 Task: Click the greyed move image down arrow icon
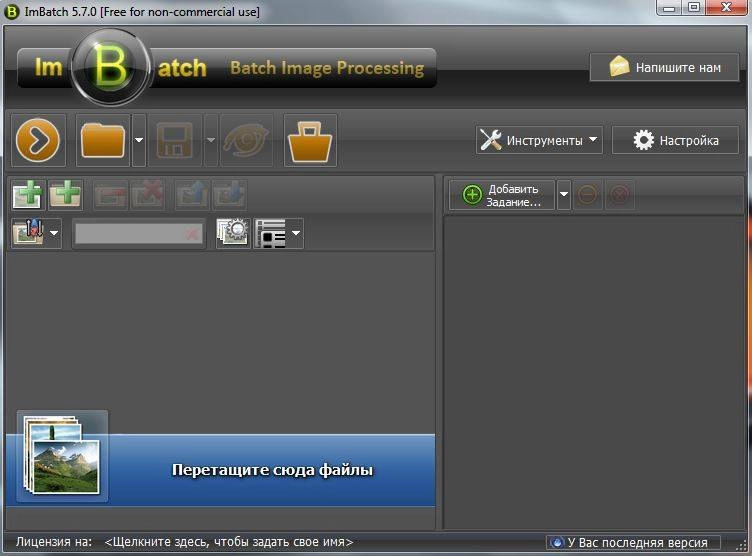(229, 195)
